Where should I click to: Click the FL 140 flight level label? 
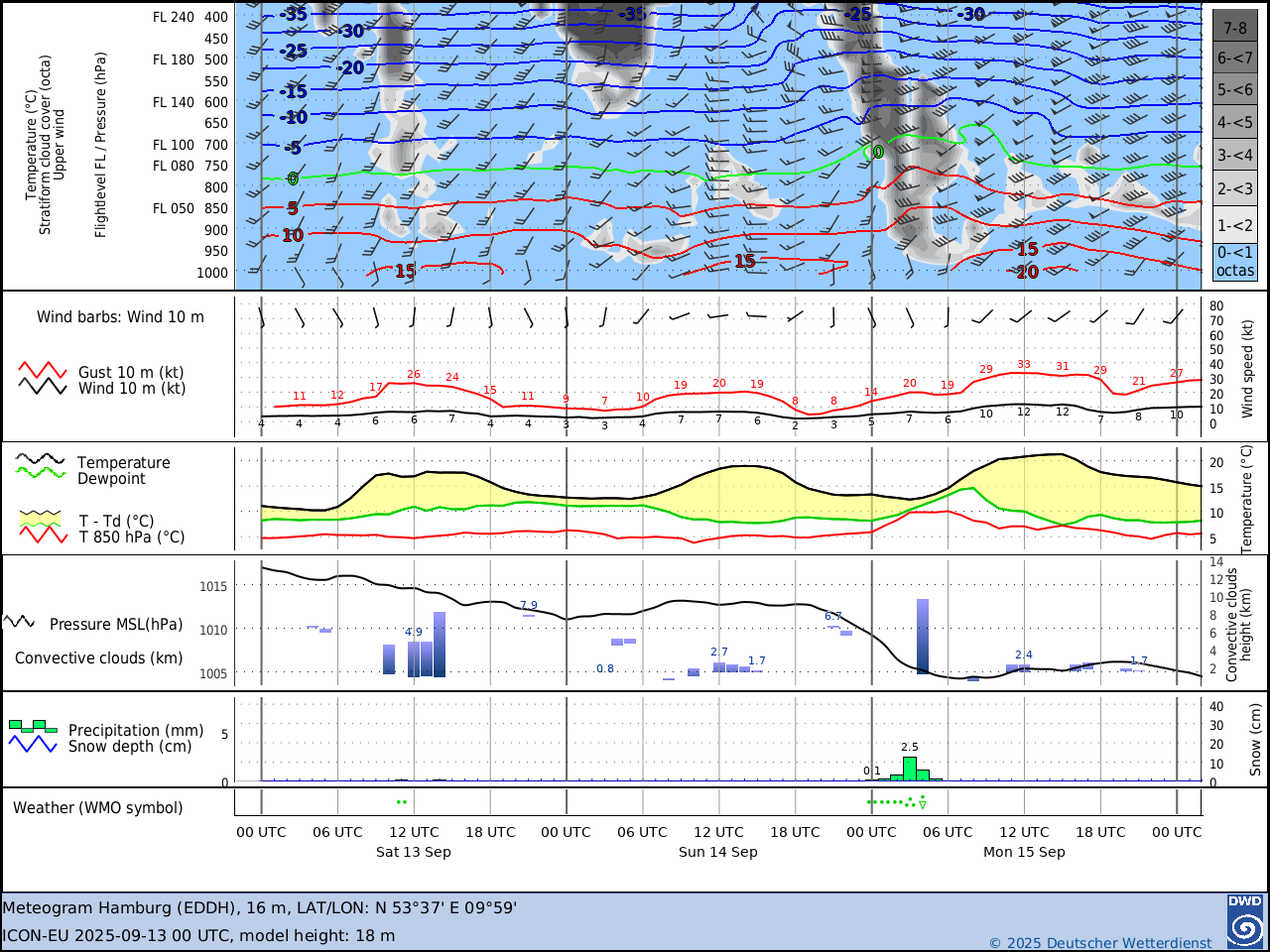pos(174,102)
